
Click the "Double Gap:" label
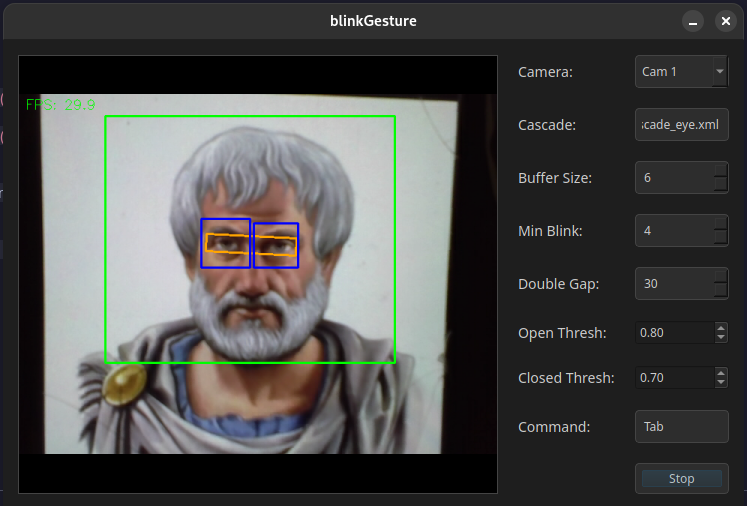pyautogui.click(x=558, y=284)
